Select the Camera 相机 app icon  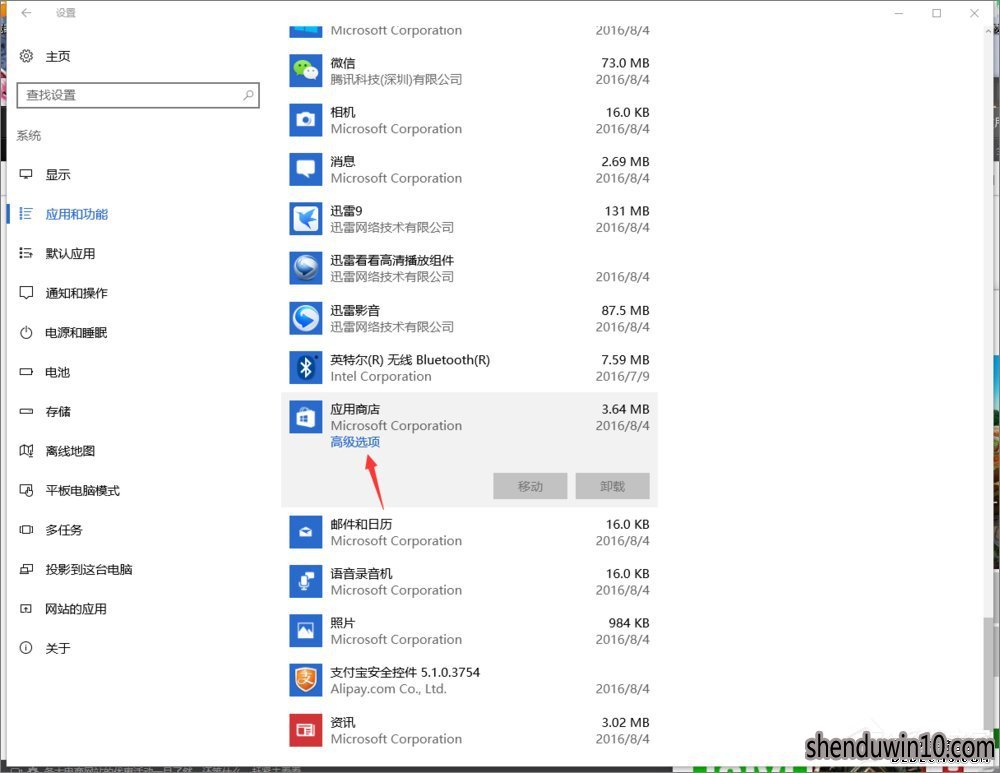coord(305,120)
